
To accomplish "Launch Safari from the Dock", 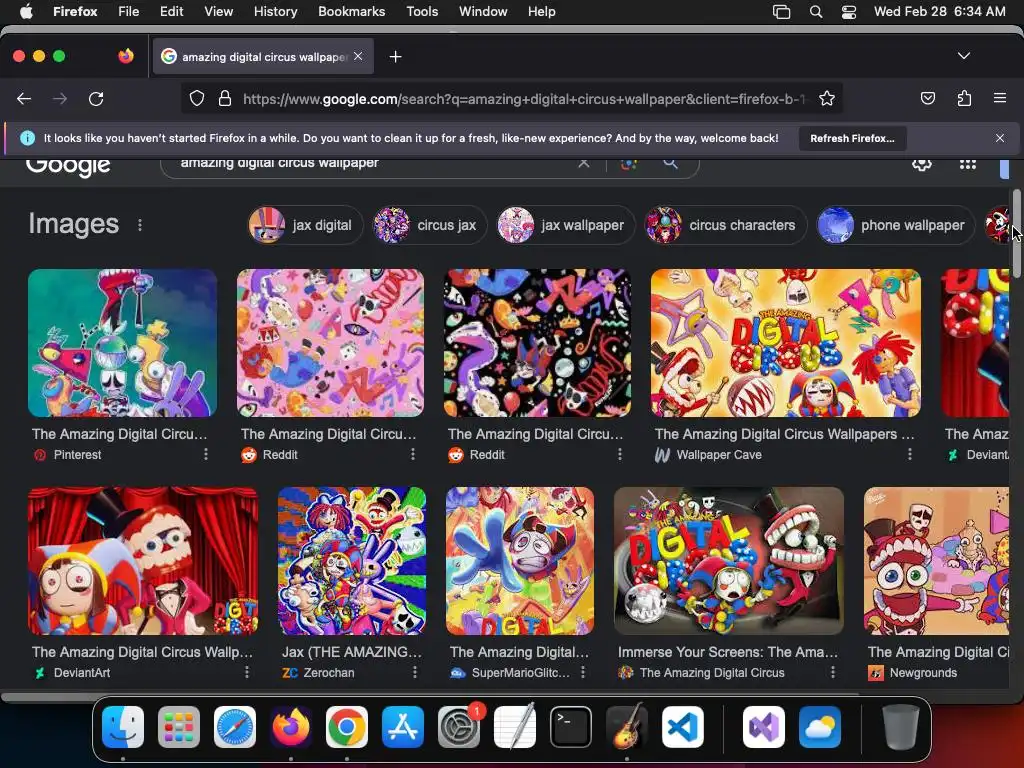I will (235, 727).
